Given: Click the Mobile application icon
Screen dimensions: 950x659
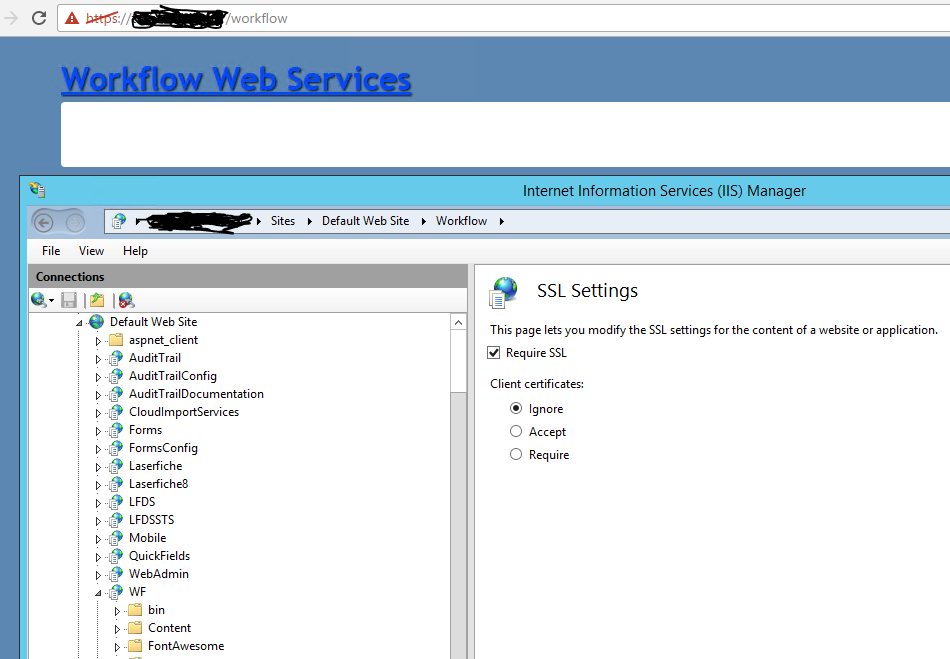Looking at the screenshot, I should [x=116, y=538].
